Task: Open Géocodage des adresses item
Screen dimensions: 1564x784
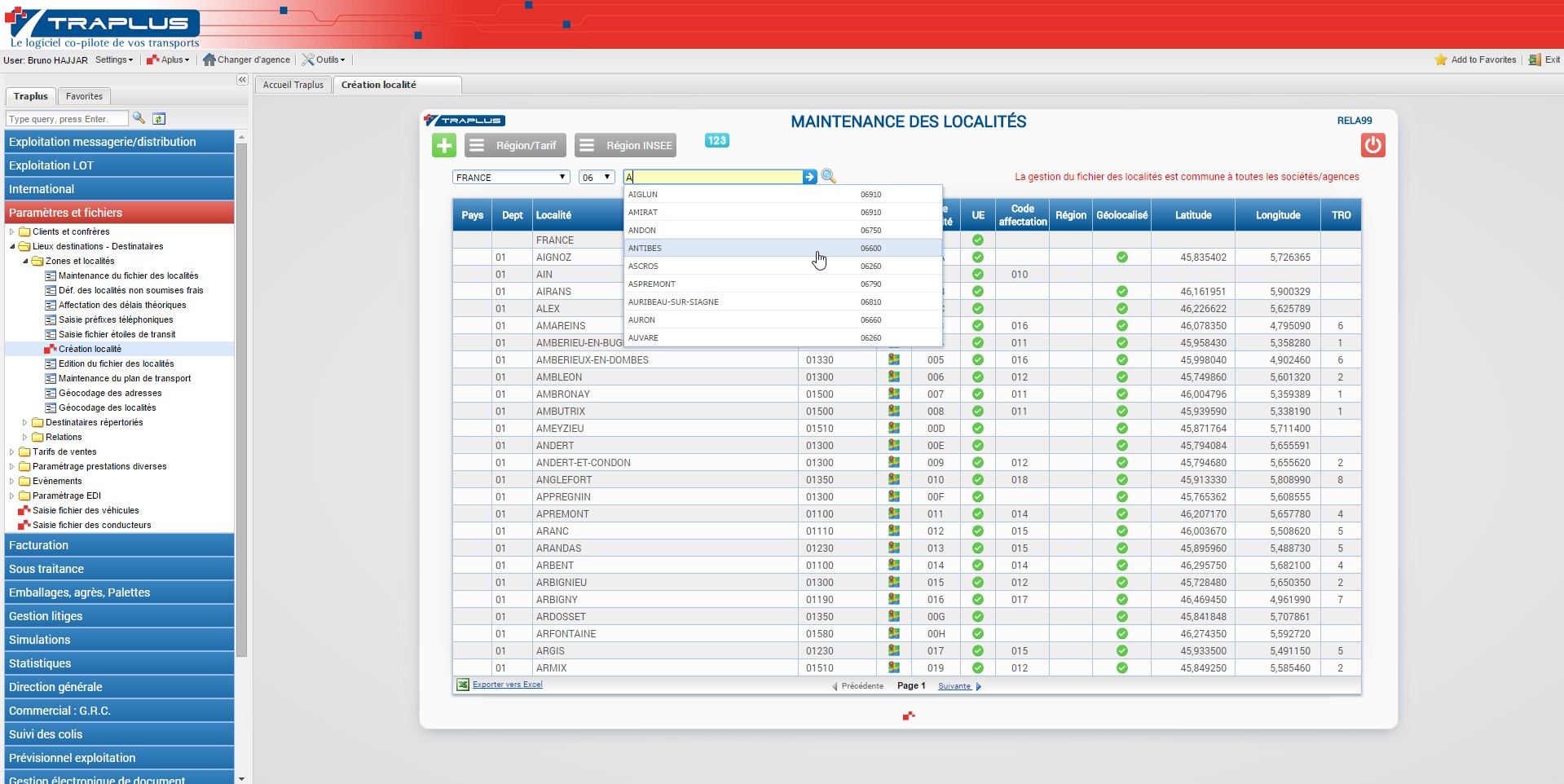Action: (x=110, y=393)
